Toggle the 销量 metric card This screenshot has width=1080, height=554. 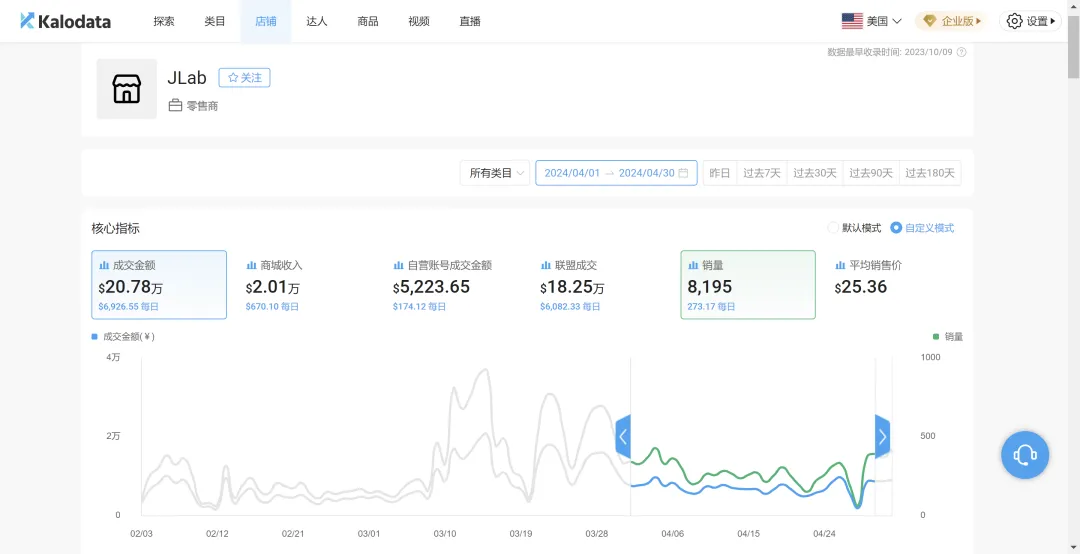tap(748, 285)
